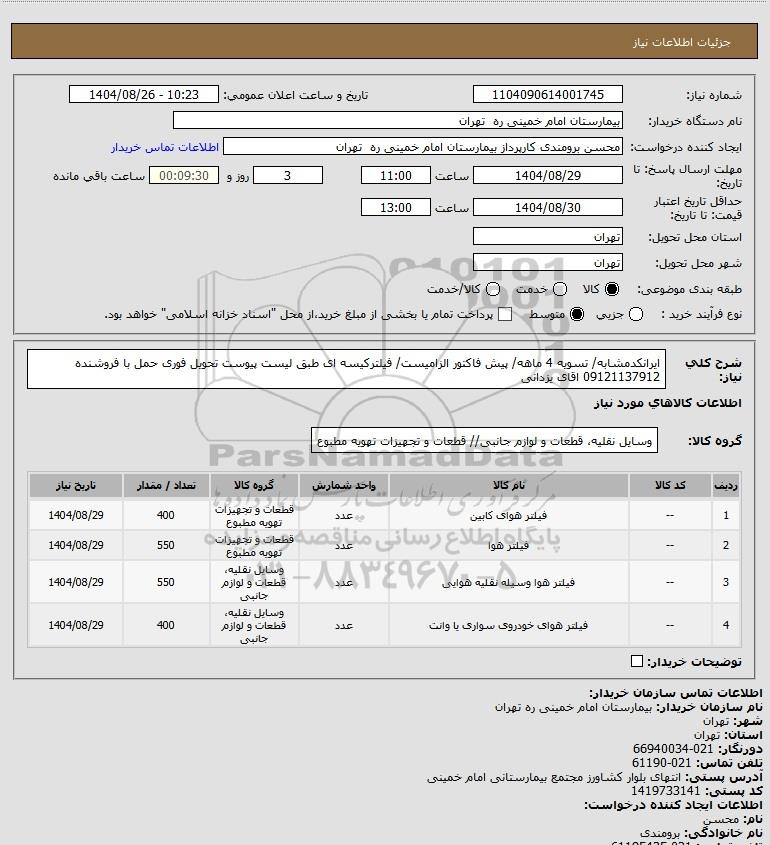Select the فیلتر هوای کابین table row

pos(384,515)
